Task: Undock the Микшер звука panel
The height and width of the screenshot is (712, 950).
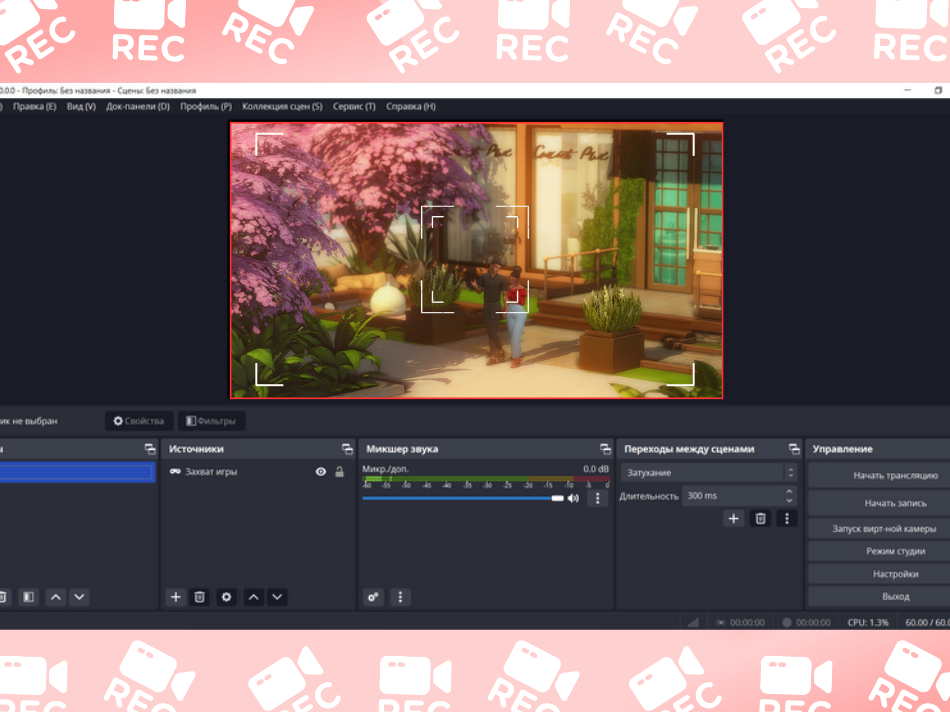Action: 605,449
